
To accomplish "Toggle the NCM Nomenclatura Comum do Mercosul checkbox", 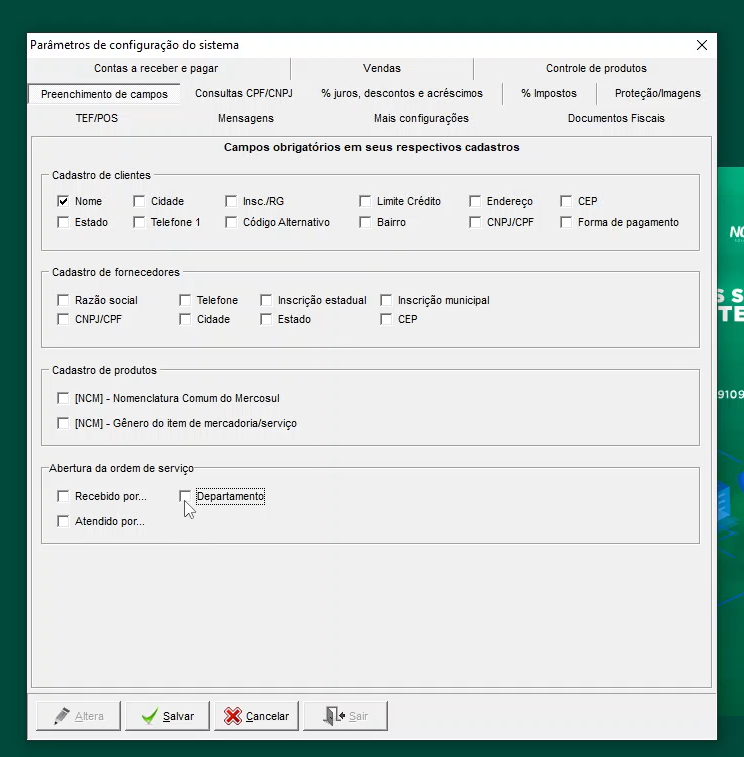I will pos(64,398).
